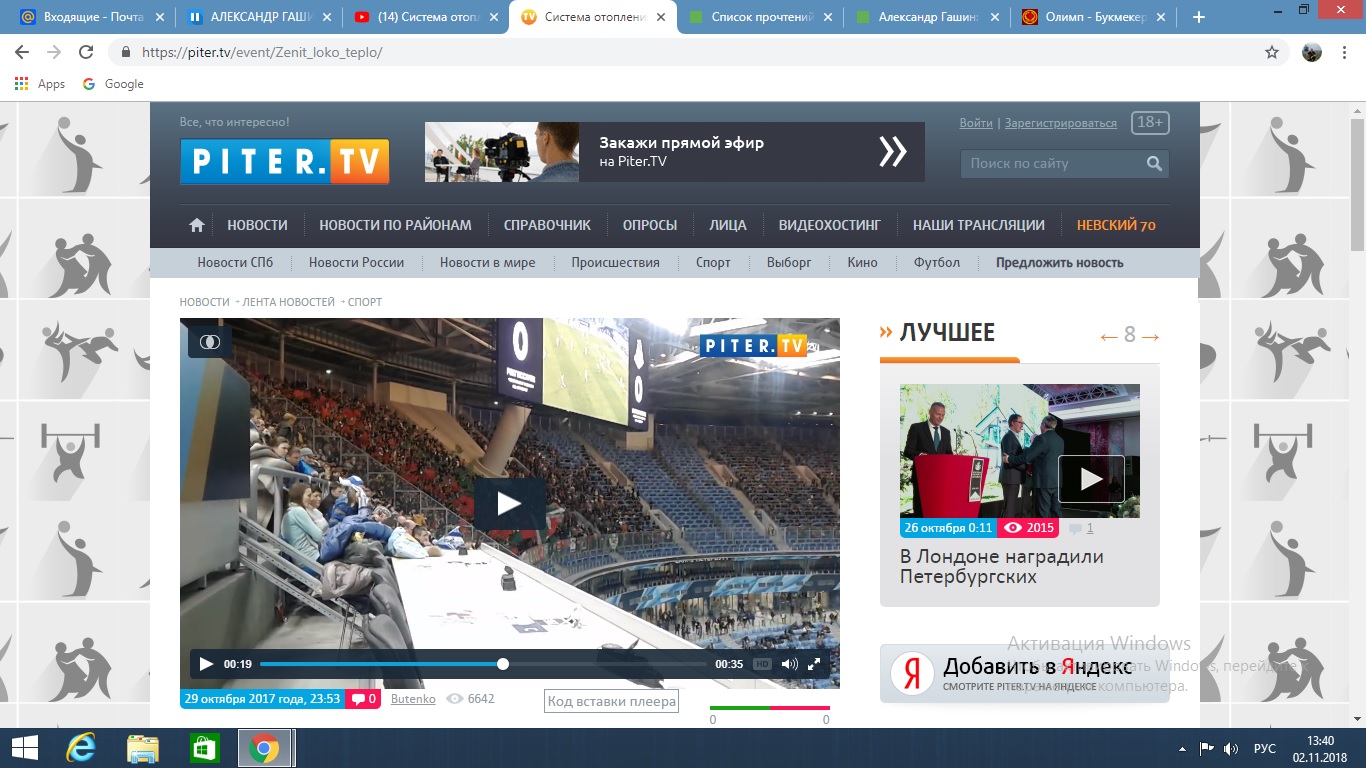The width and height of the screenshot is (1366, 768).
Task: Play the main video with center button
Action: [x=509, y=503]
